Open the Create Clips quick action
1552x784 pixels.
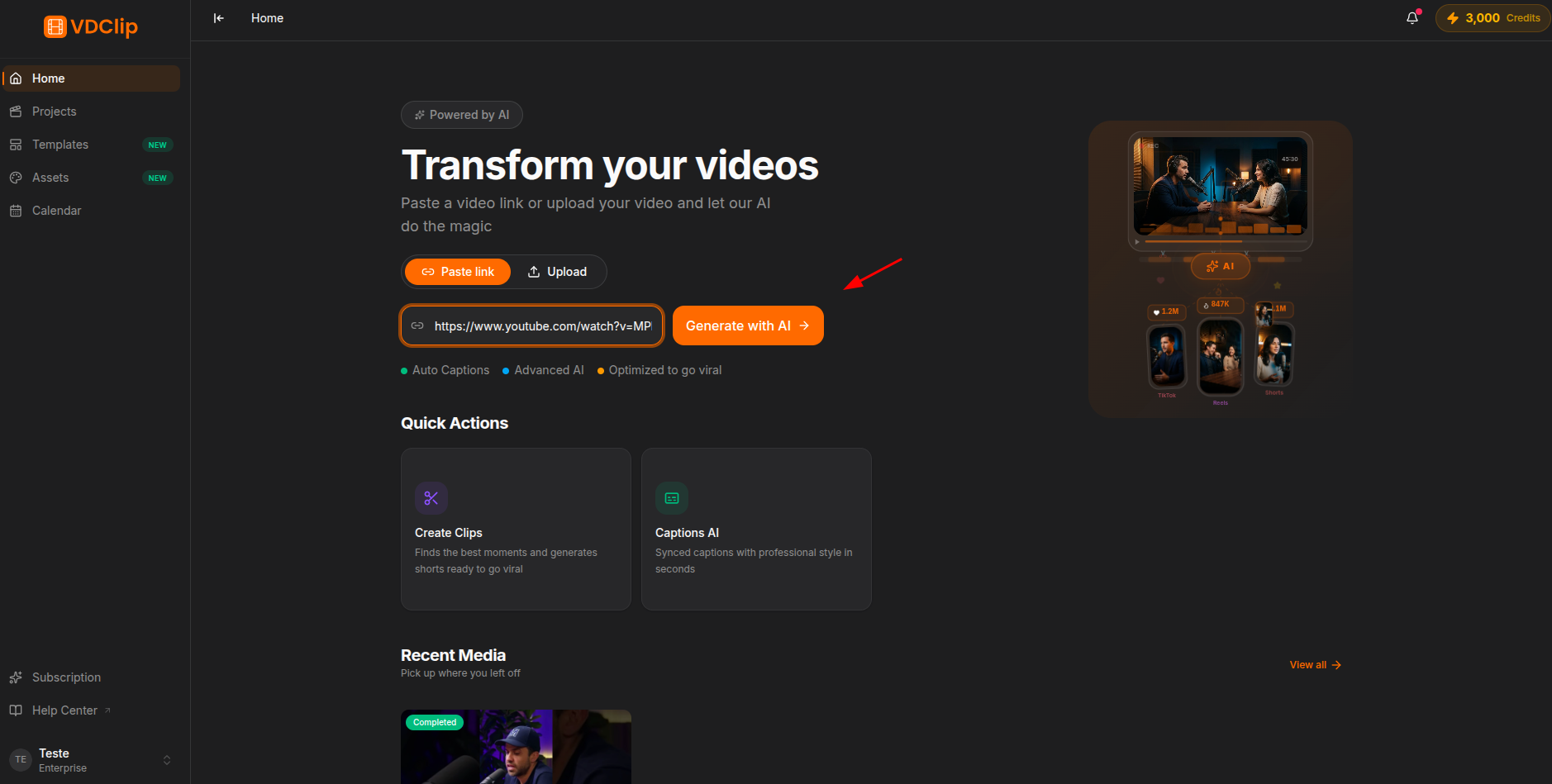tap(516, 529)
